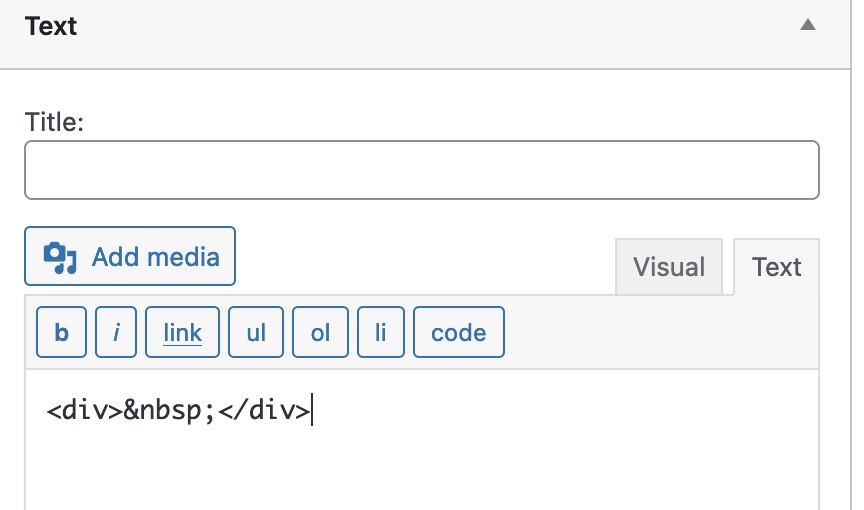This screenshot has height=510, width=864.
Task: Place cursor on the &nbsp; entity text
Action: click(169, 411)
